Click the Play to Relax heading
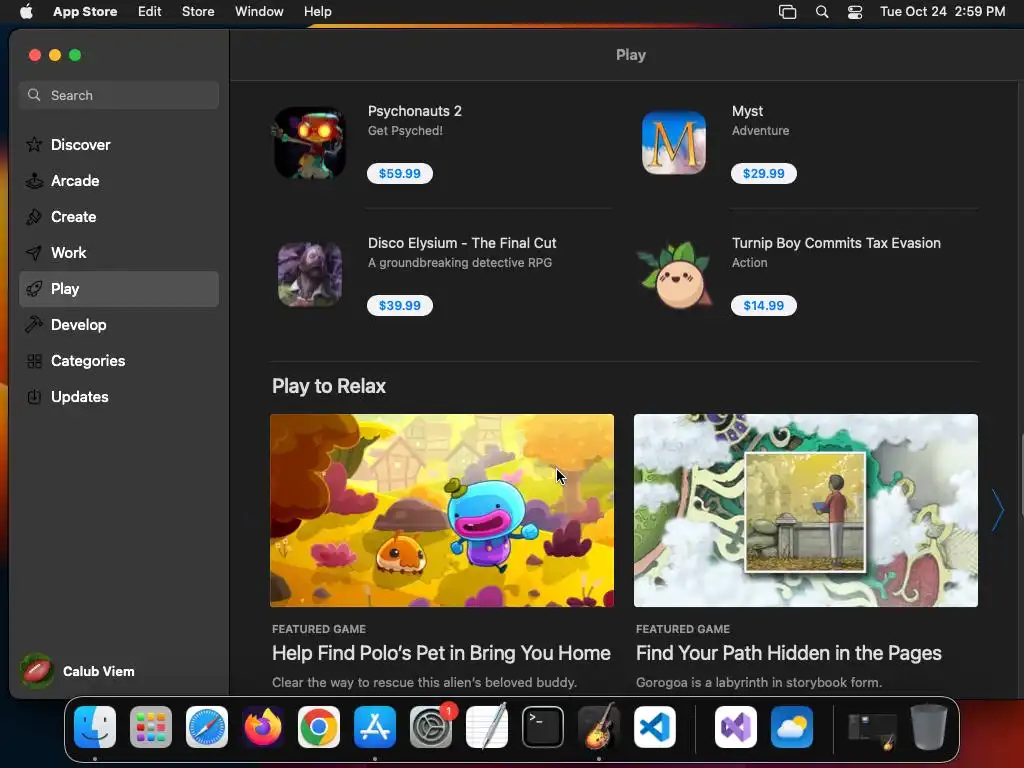 (x=328, y=386)
